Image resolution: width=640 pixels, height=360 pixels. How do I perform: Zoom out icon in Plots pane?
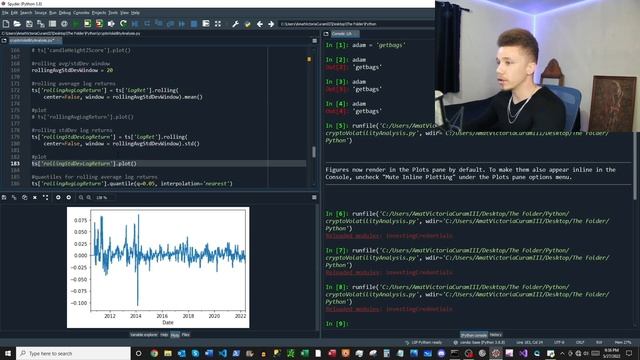point(81,198)
